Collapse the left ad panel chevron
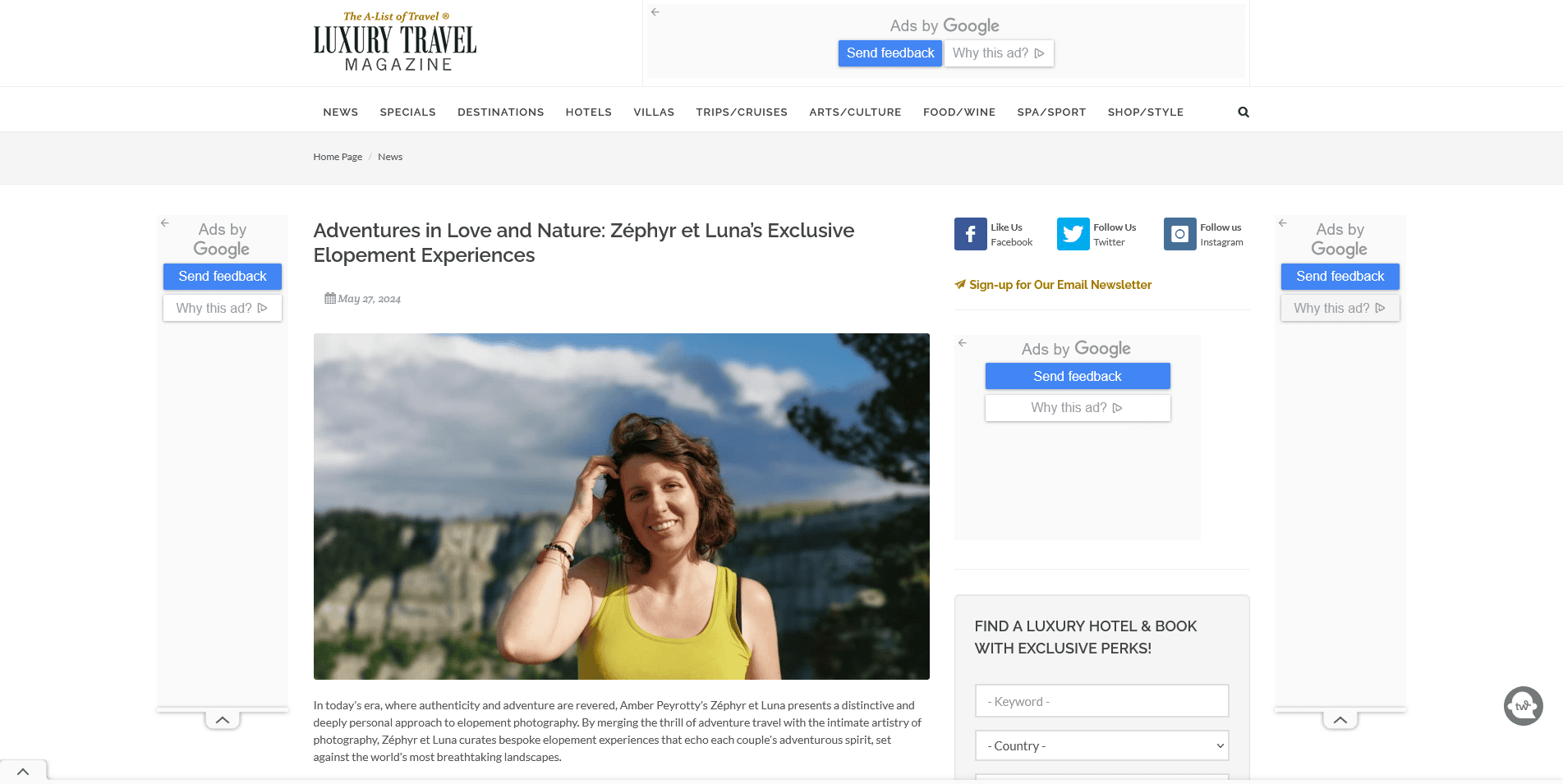1563x784 pixels. pyautogui.click(x=223, y=720)
